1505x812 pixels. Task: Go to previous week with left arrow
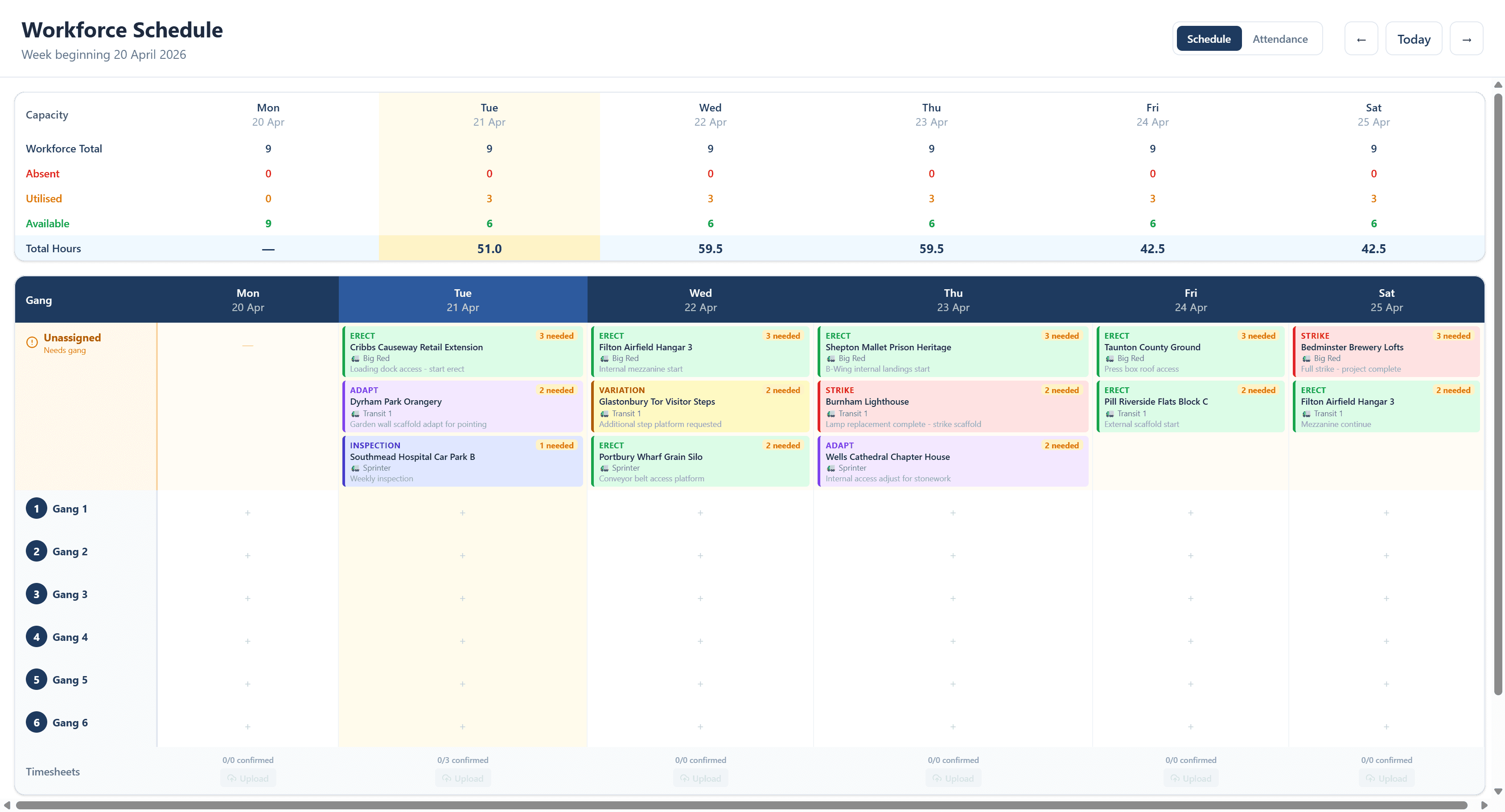click(1361, 39)
